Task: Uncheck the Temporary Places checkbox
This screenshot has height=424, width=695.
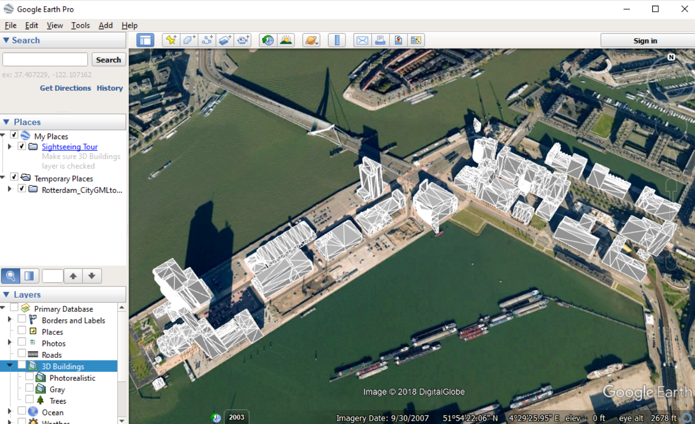Action: [14, 177]
